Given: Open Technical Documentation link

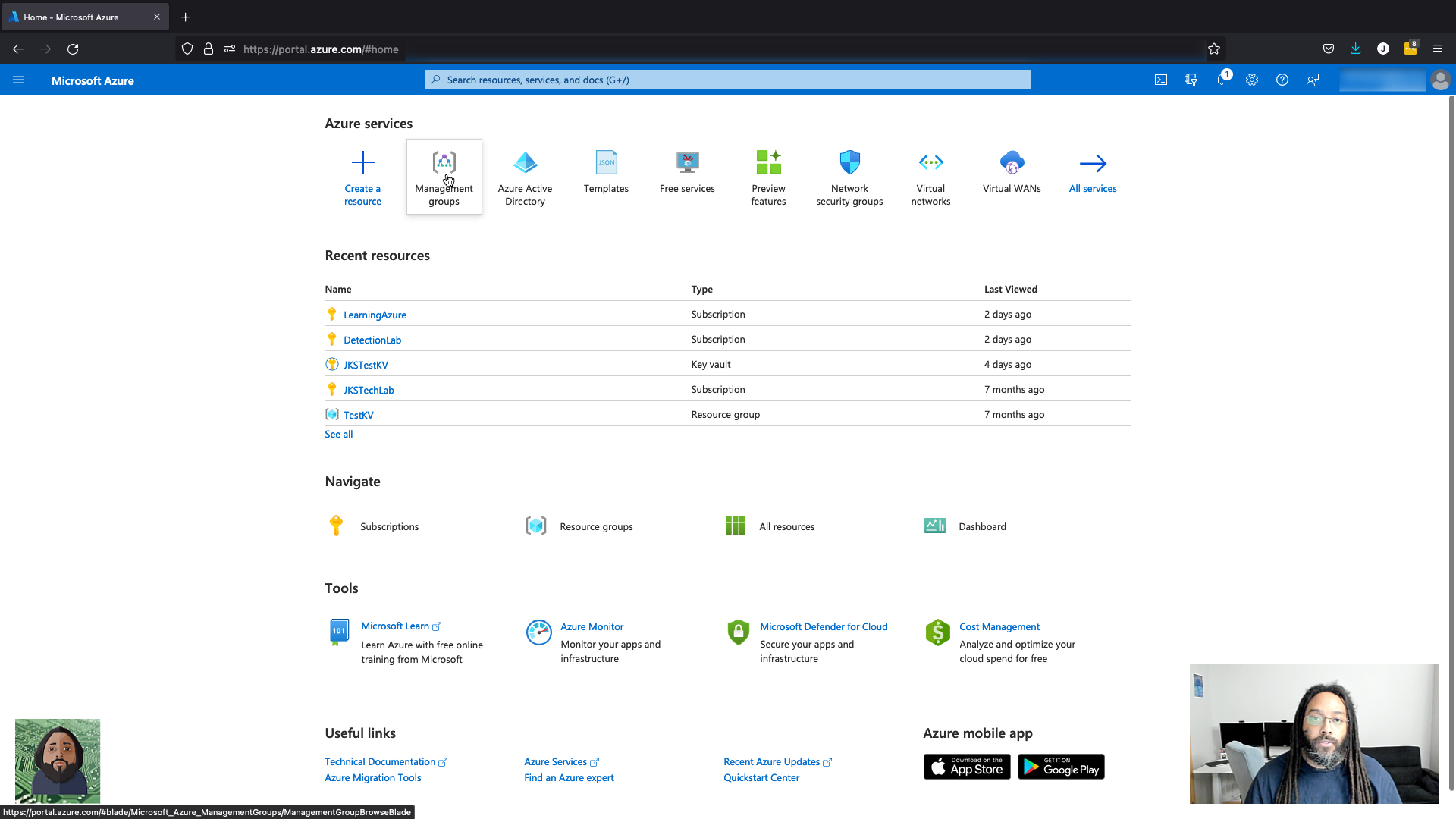Looking at the screenshot, I should (x=386, y=761).
